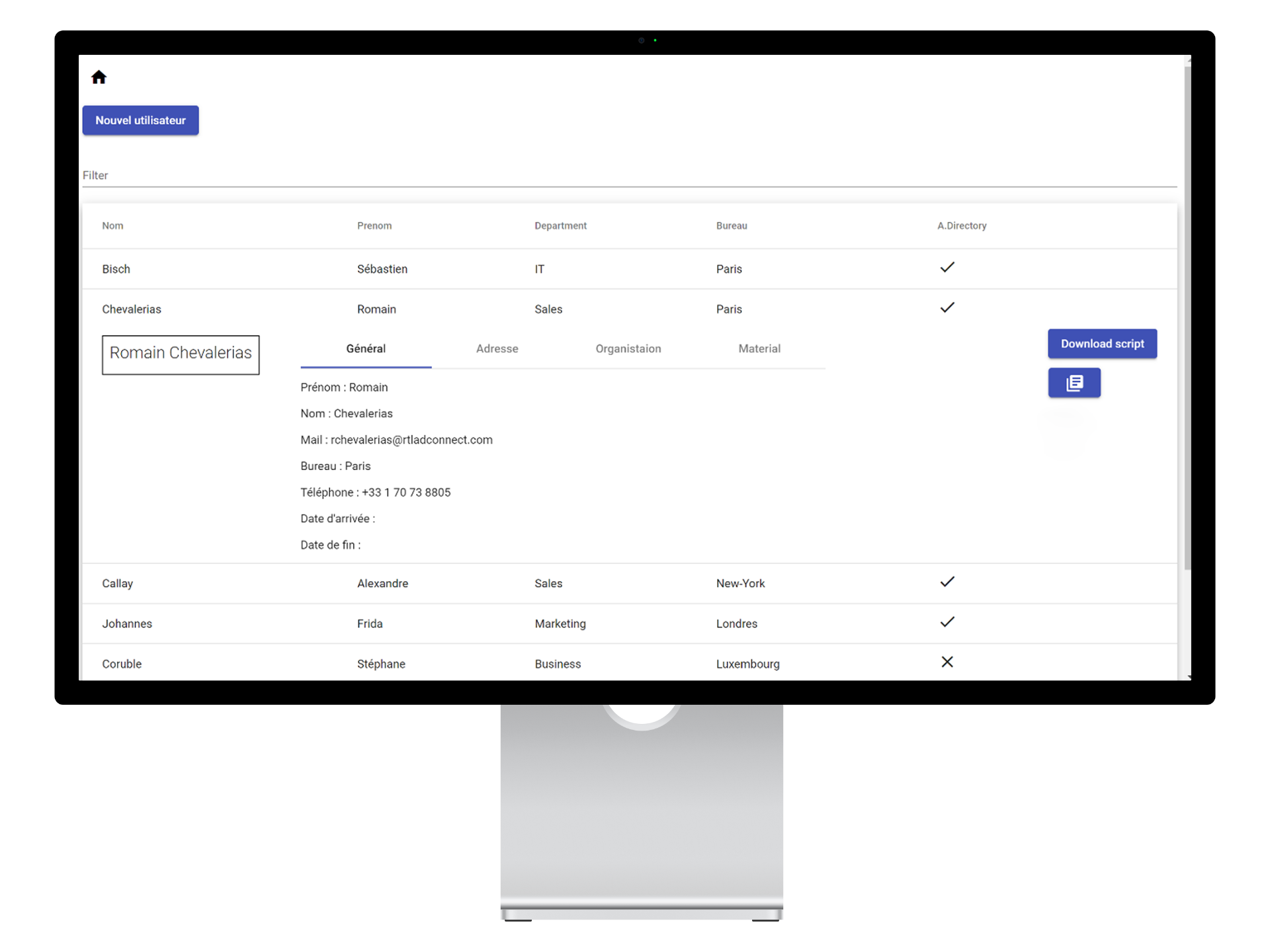Select the Général tab in user detail panel
Image resolution: width=1270 pixels, height=952 pixels.
365,348
